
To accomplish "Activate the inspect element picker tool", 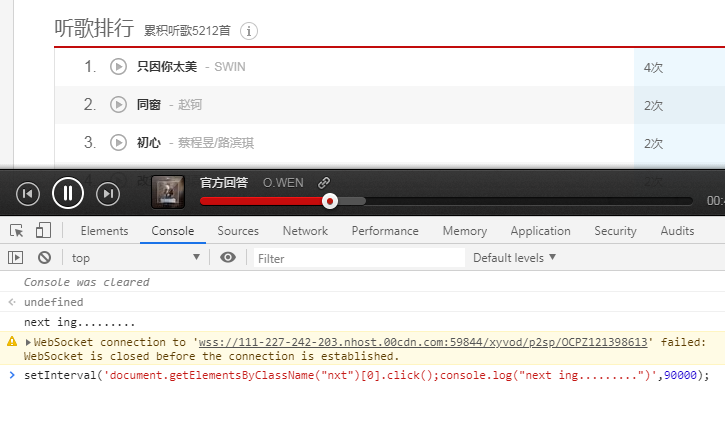I will 17,230.
